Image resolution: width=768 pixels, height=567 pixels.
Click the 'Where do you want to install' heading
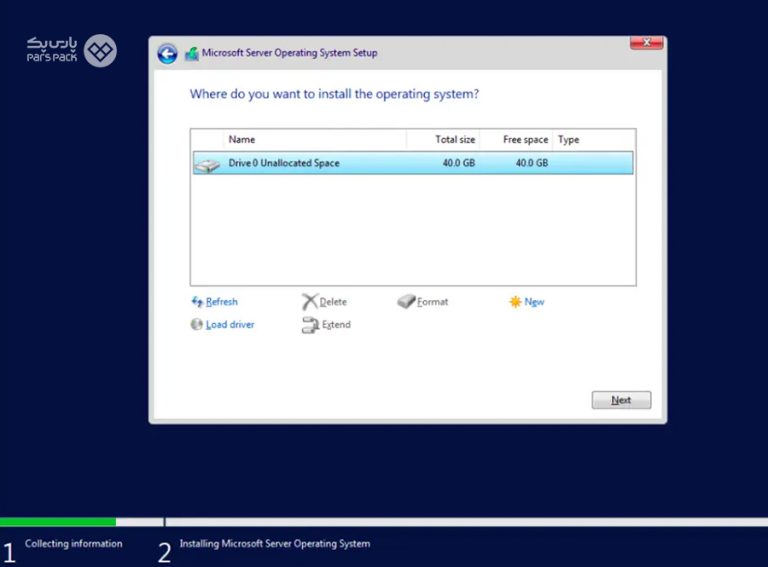[334, 94]
